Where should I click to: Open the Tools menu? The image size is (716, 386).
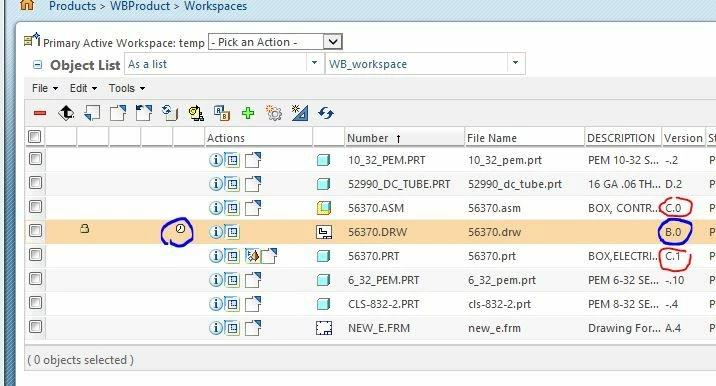[127, 88]
